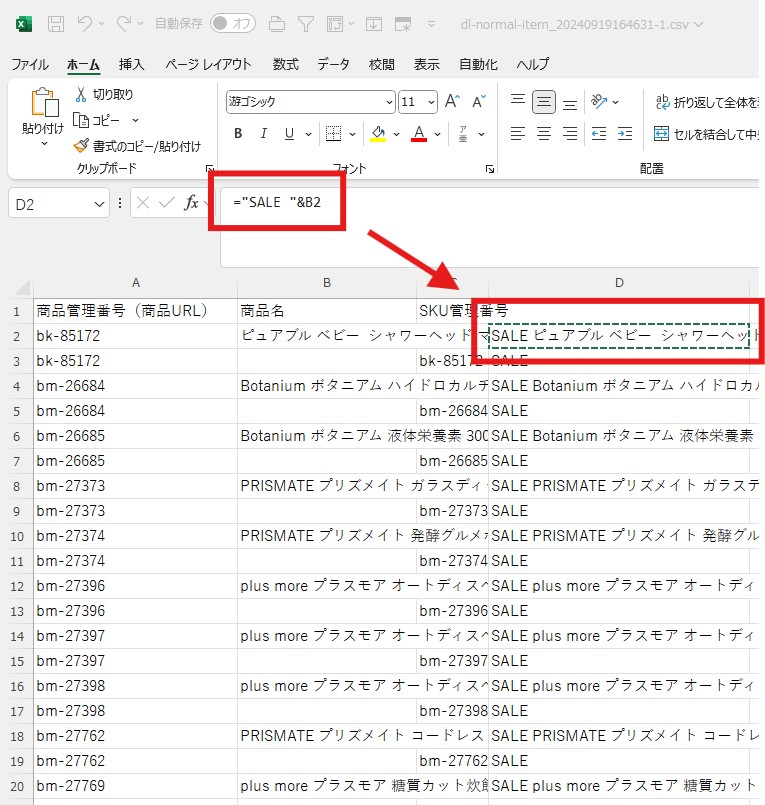The height and width of the screenshot is (805, 765).
Task: Select column A header
Action: [x=136, y=283]
